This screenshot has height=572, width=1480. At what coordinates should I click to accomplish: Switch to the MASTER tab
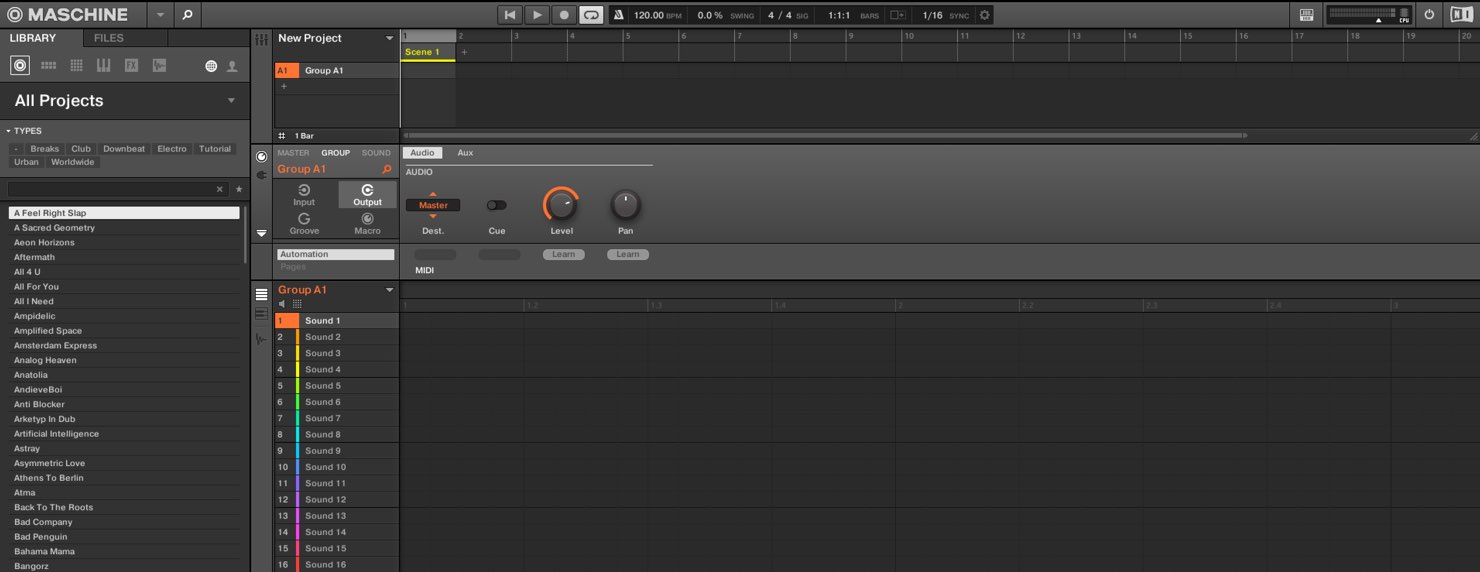293,153
